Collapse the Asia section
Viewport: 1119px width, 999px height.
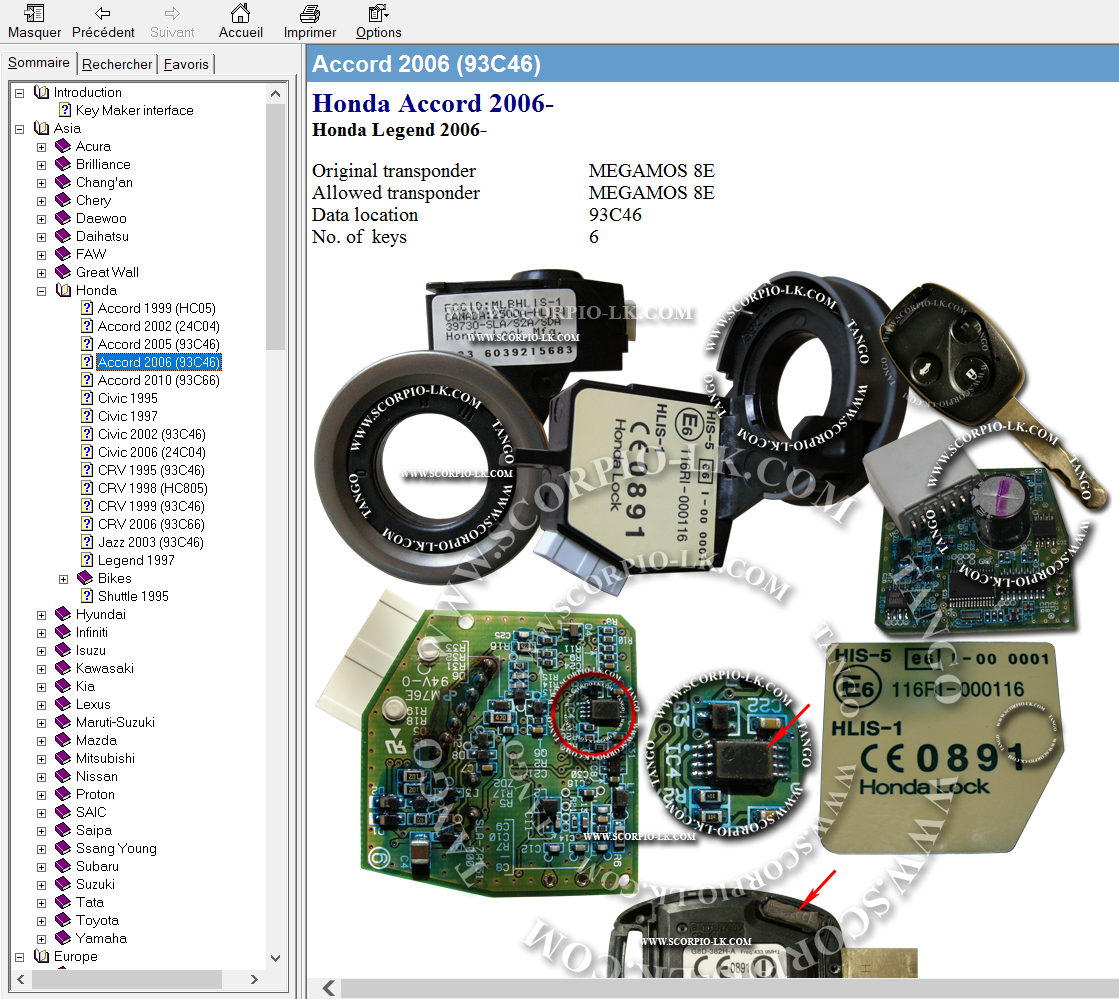coord(20,128)
